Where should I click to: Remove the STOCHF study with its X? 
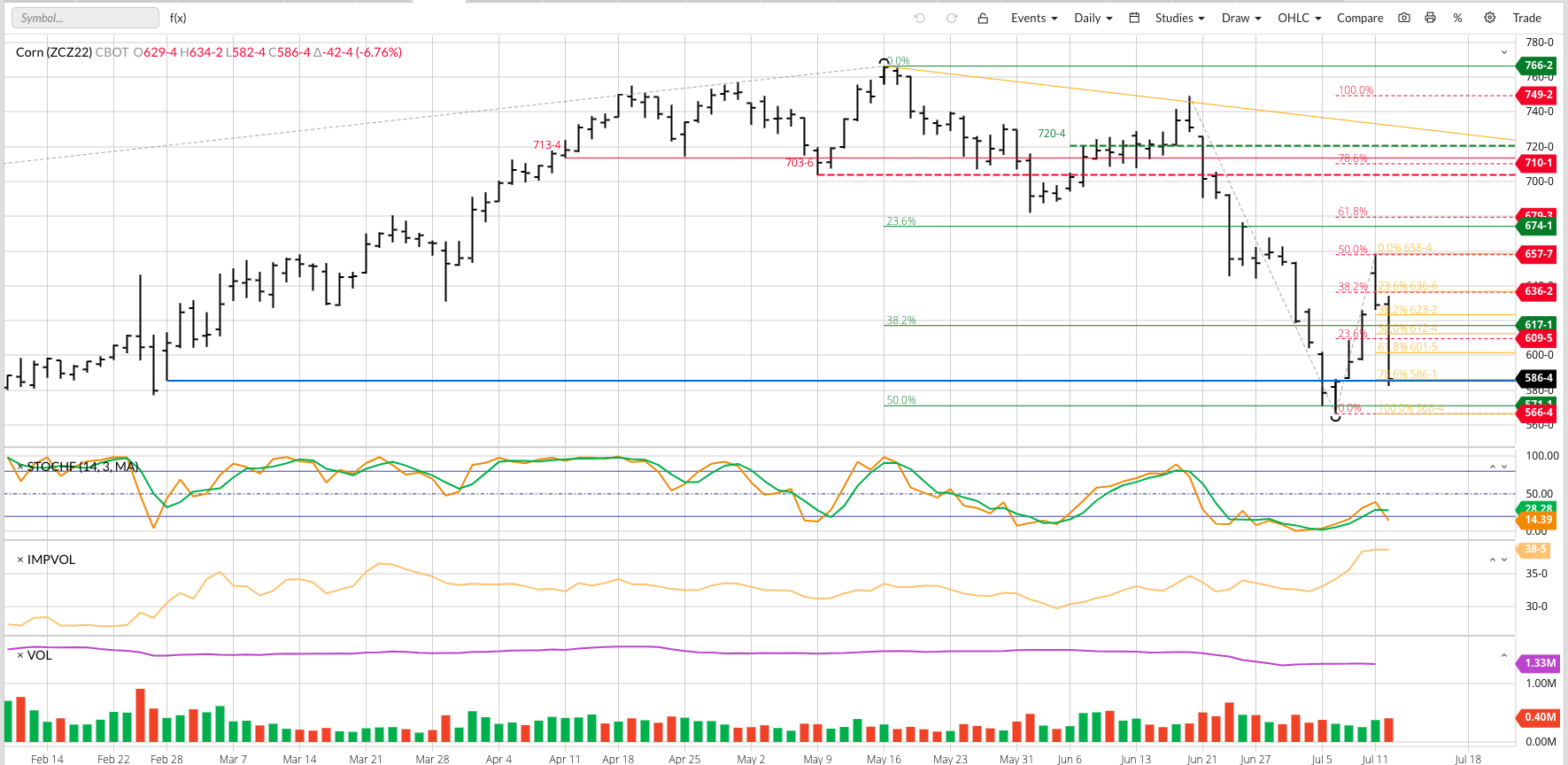click(x=20, y=467)
